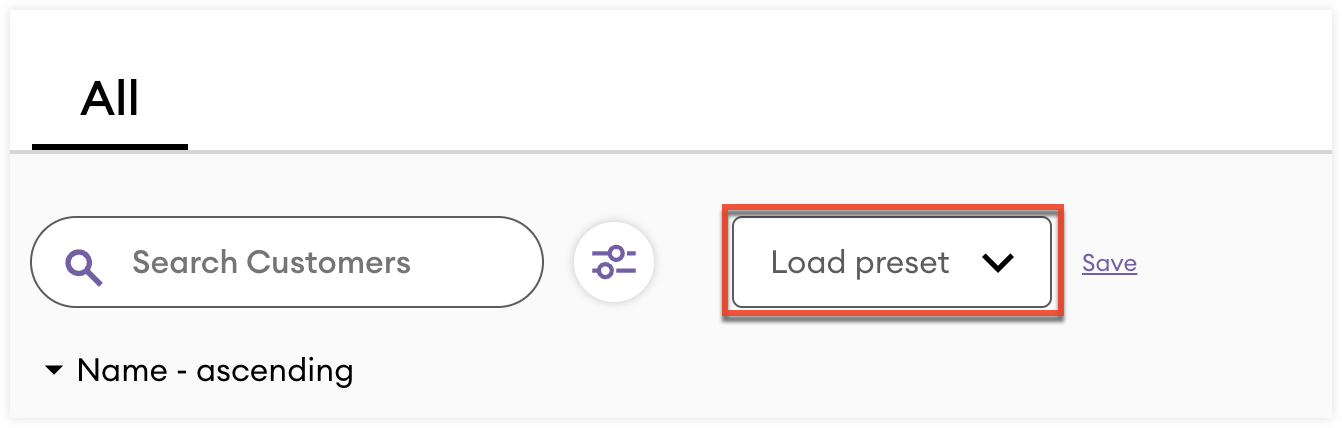Select the All customers tab label
This screenshot has height=428, width=1342.
(110, 100)
